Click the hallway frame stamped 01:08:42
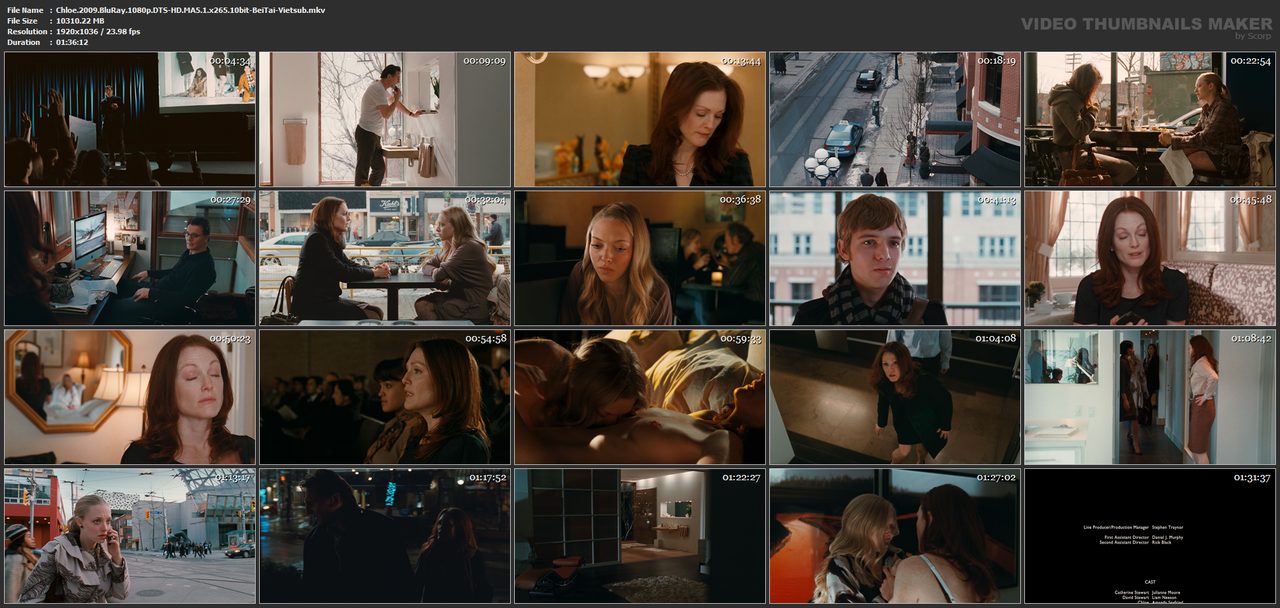The image size is (1280, 608). click(x=1150, y=397)
